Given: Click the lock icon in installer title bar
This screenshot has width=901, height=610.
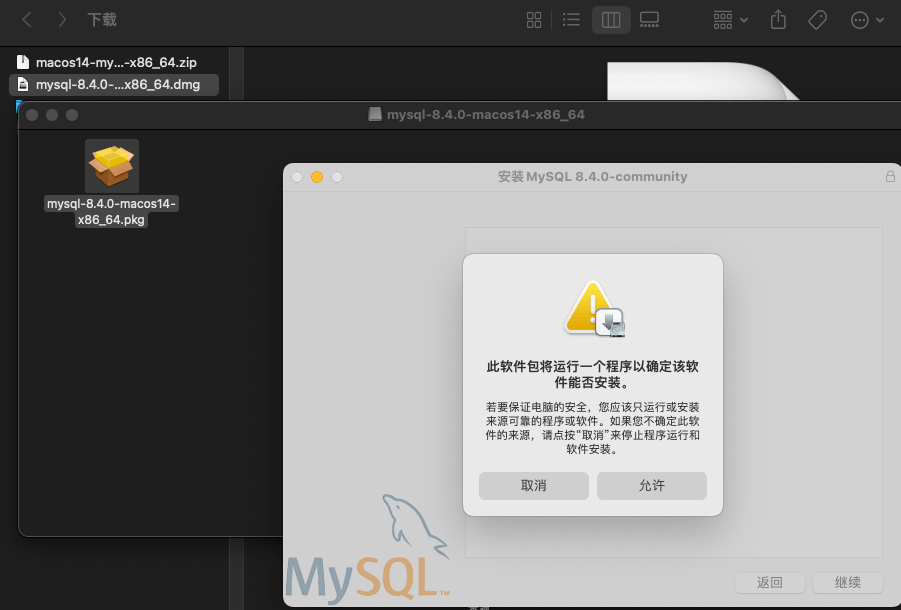Looking at the screenshot, I should (x=890, y=176).
